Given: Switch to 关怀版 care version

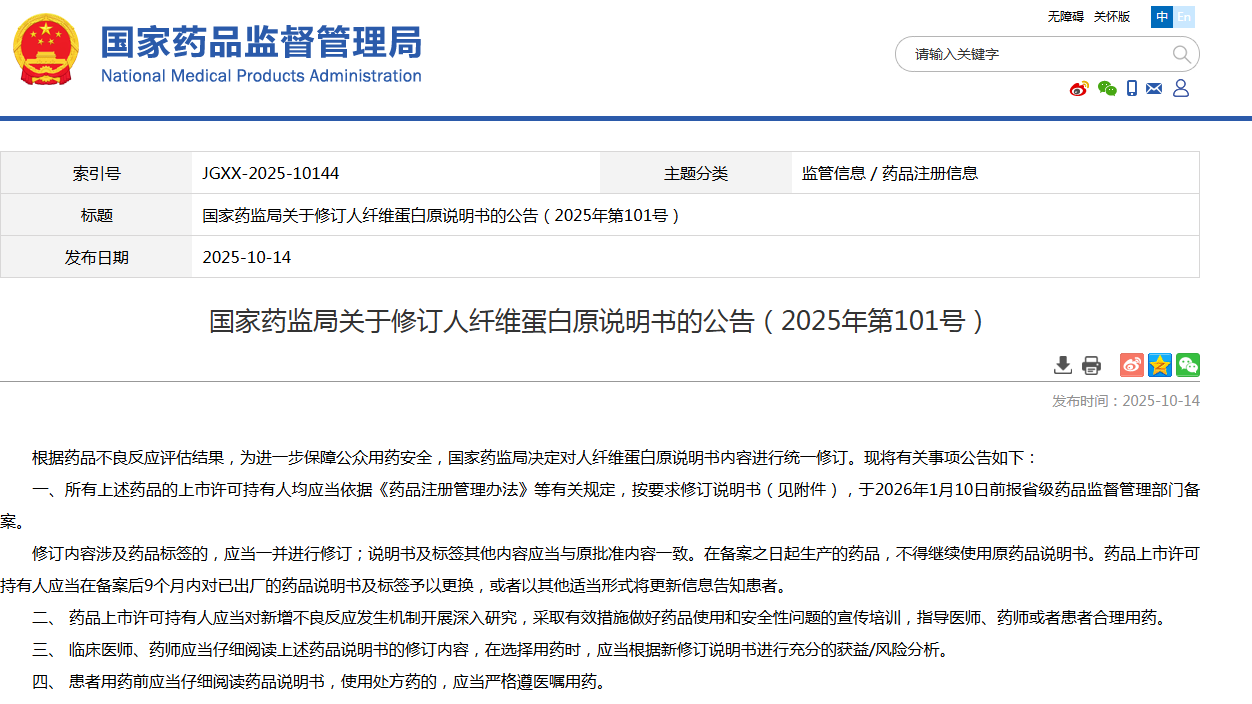Looking at the screenshot, I should [x=1111, y=17].
